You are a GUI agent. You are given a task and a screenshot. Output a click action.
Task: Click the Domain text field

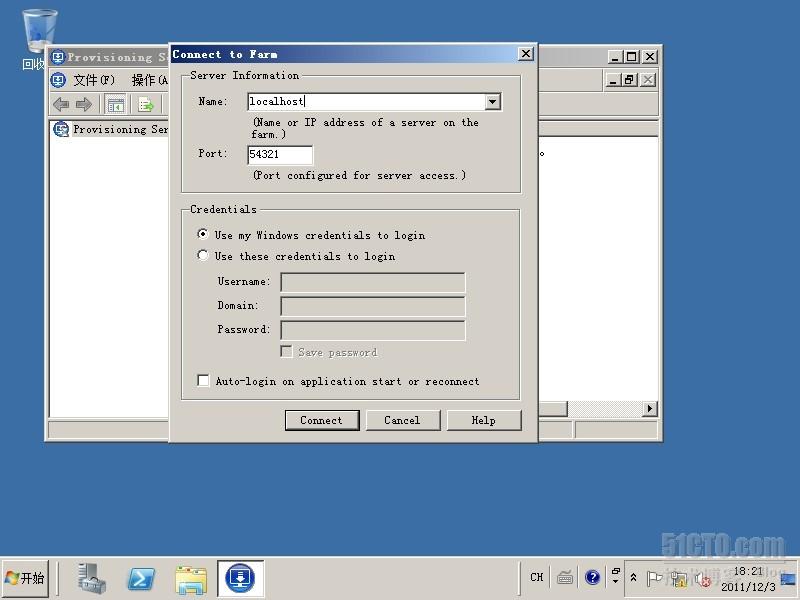pos(373,306)
